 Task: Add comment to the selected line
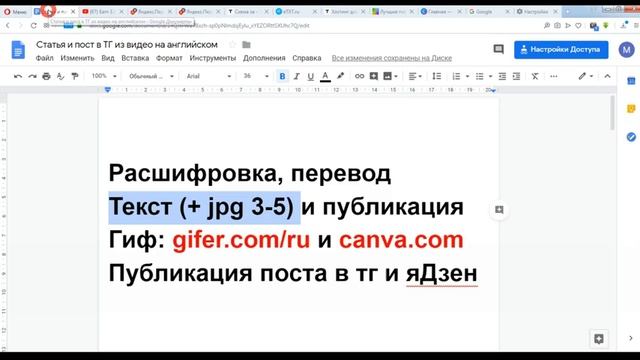499,210
